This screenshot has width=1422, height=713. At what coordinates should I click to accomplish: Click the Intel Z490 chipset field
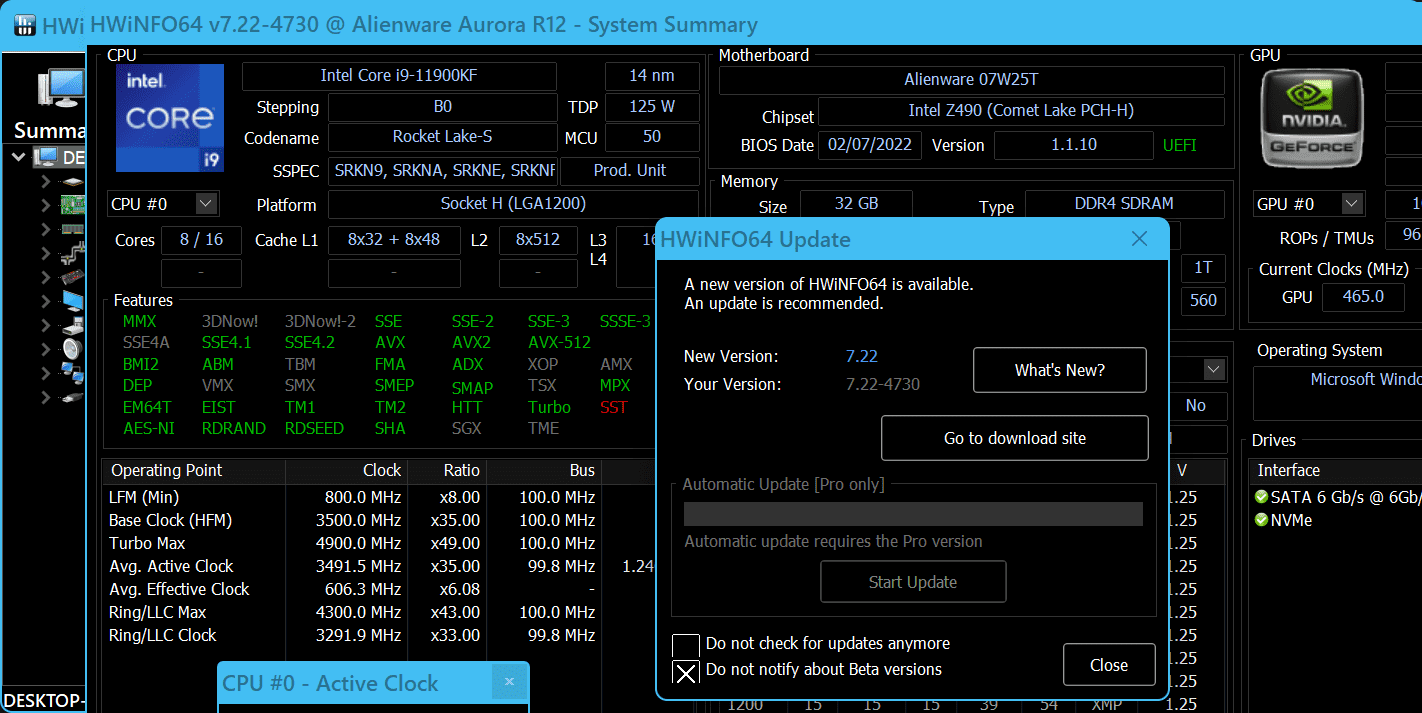pyautogui.click(x=1021, y=111)
